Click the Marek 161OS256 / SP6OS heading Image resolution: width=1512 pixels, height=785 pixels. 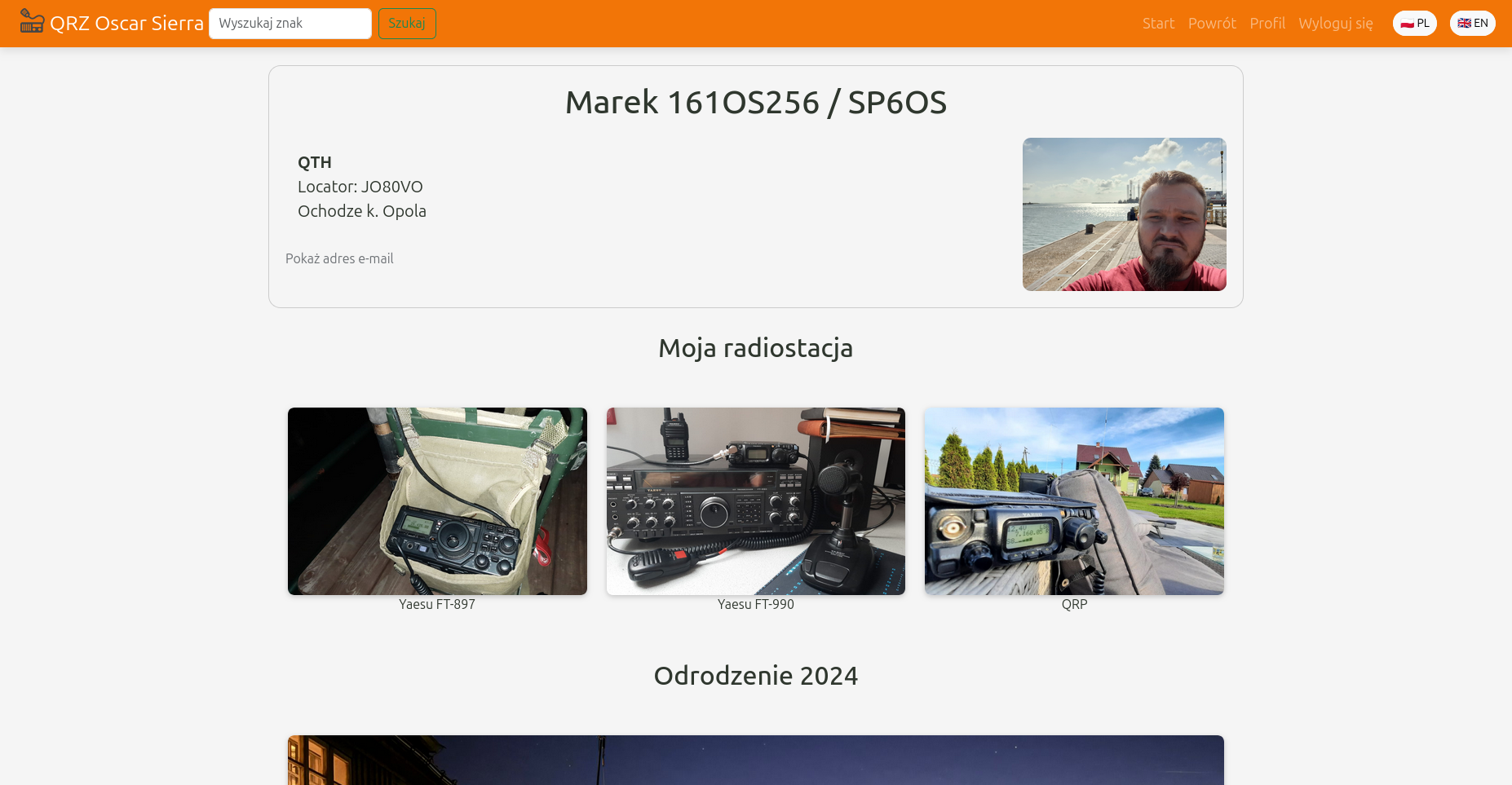[x=755, y=103]
